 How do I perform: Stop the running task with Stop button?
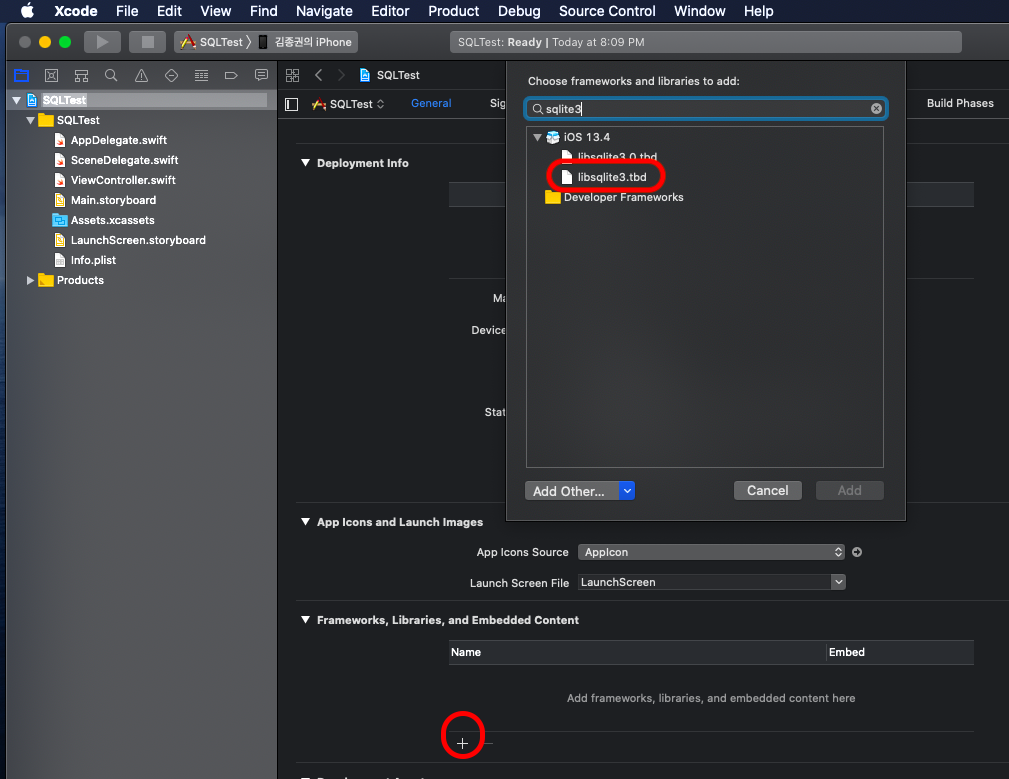[147, 42]
